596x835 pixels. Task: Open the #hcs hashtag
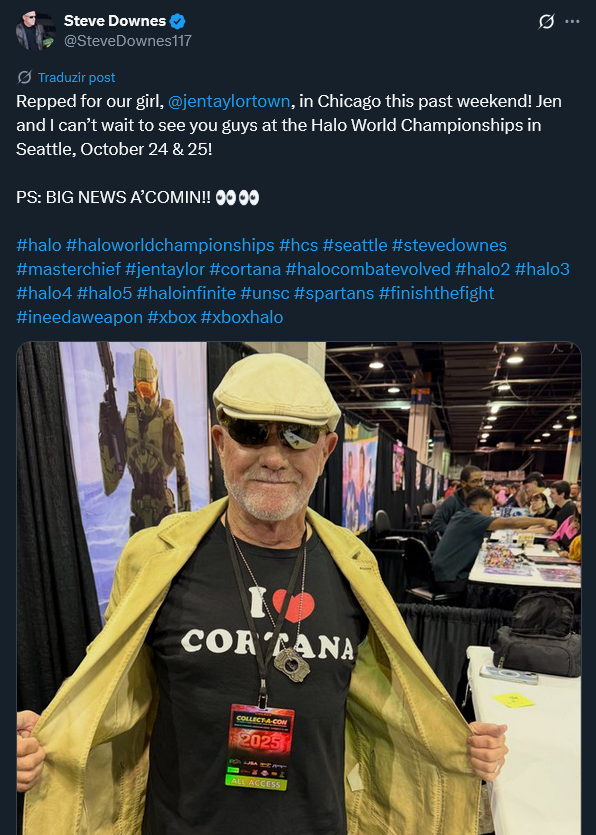pos(298,245)
